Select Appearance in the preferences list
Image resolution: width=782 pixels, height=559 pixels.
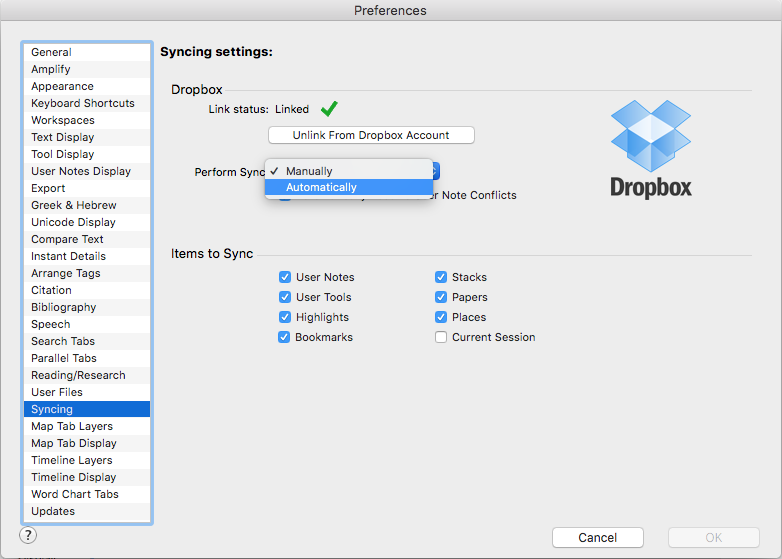(62, 86)
